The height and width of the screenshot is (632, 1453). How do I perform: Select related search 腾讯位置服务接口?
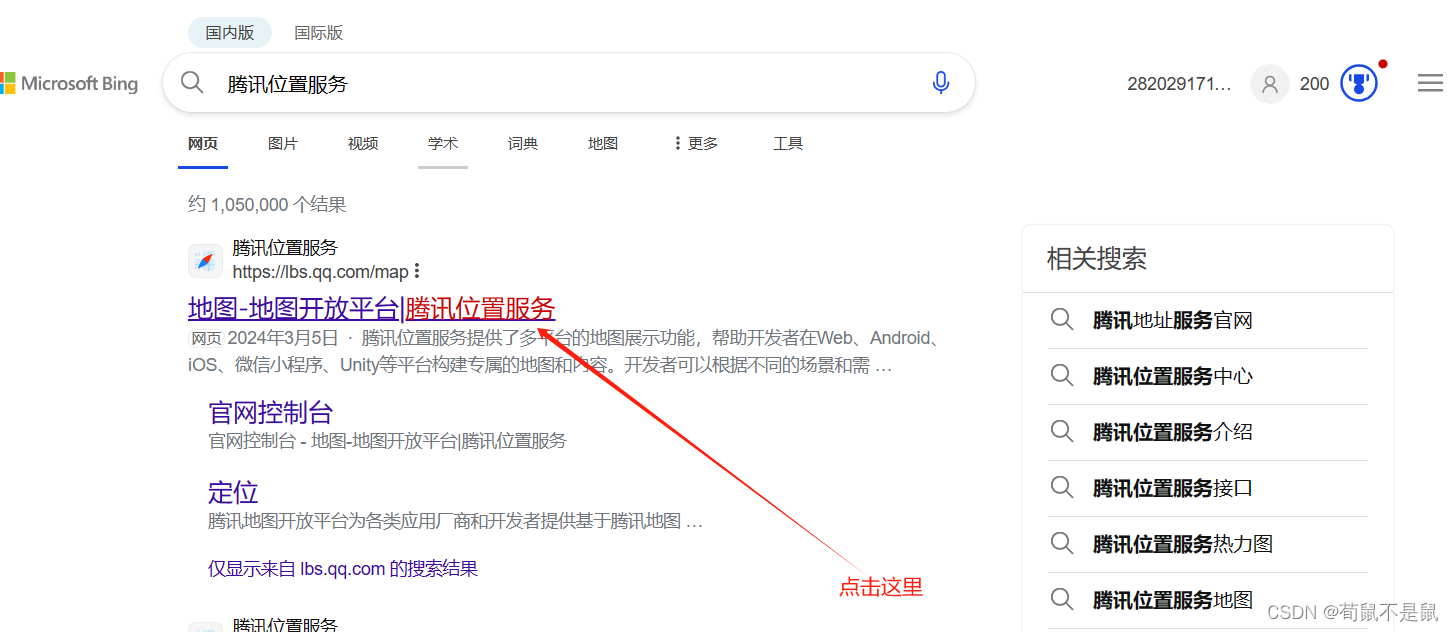coord(1173,489)
